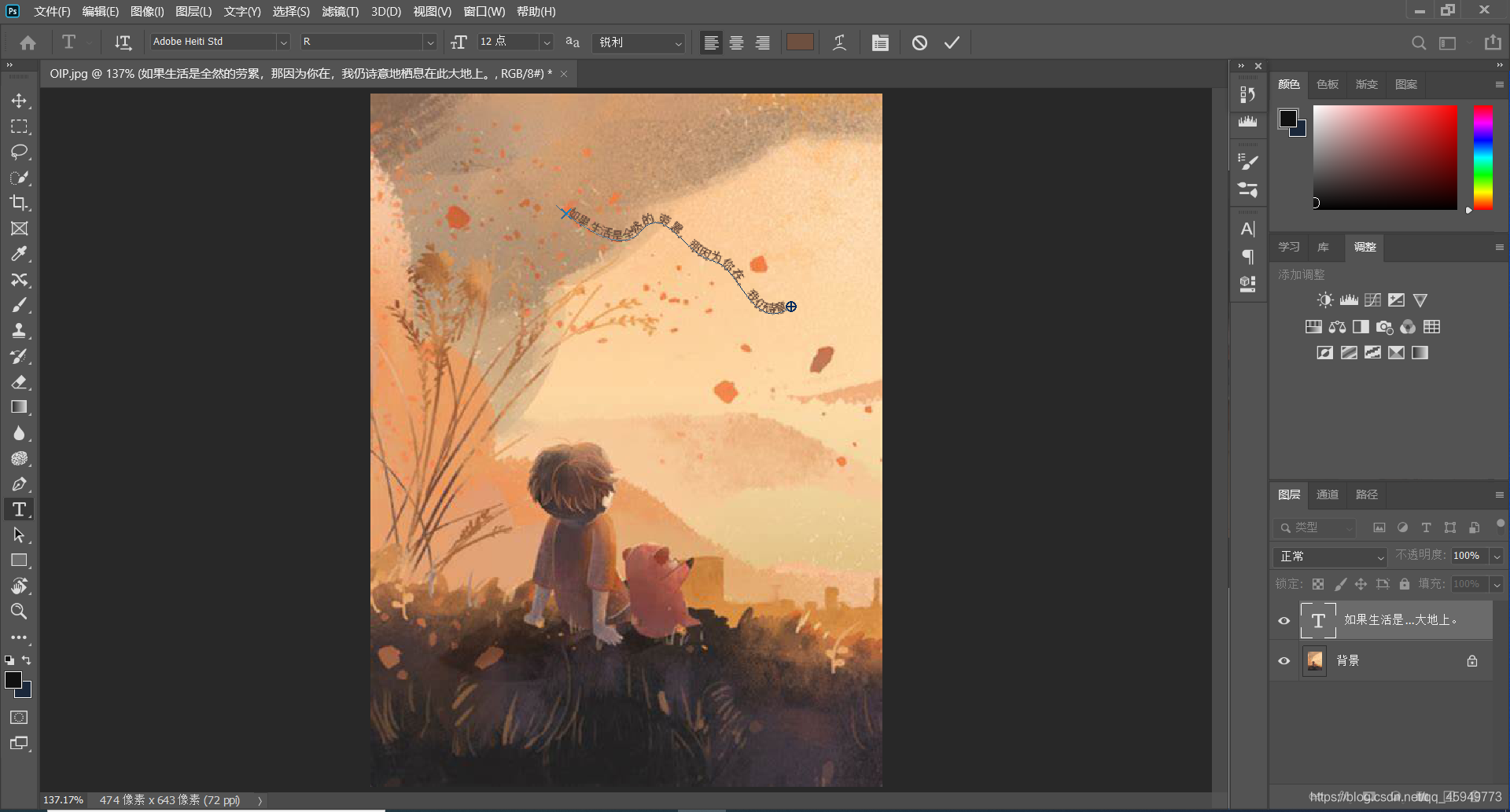Toggle the Character and Paragraph panels
1510x812 pixels.
[x=880, y=42]
